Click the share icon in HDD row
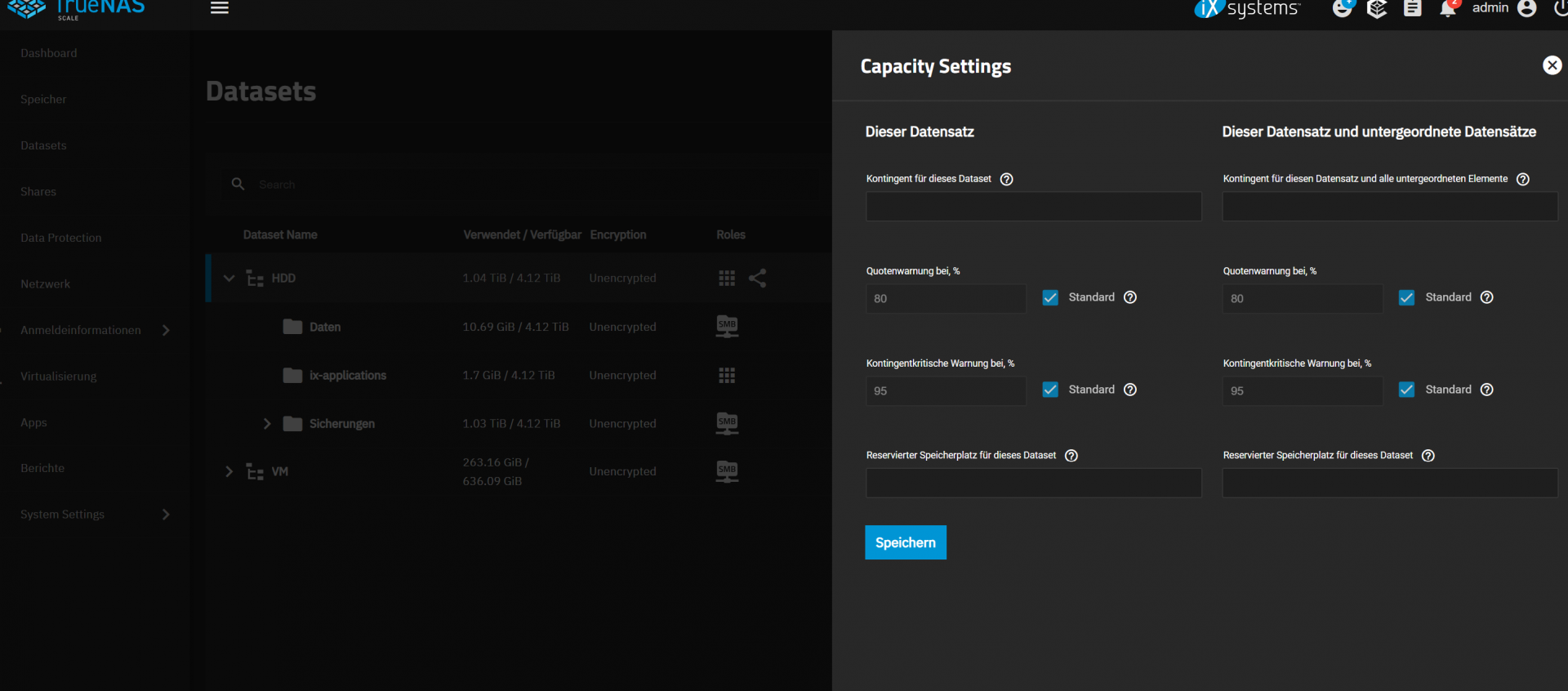Viewport: 1568px width, 691px height. click(757, 279)
